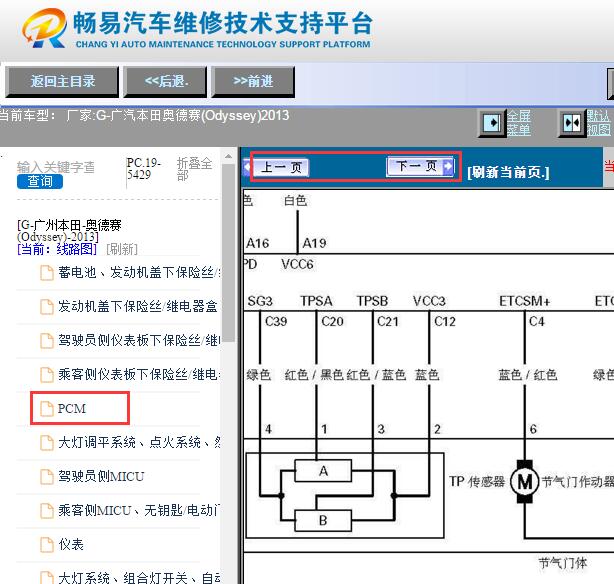Viewport: 614px width, 584px height.
Task: Go to next page with 下一页
Action: [x=420, y=166]
